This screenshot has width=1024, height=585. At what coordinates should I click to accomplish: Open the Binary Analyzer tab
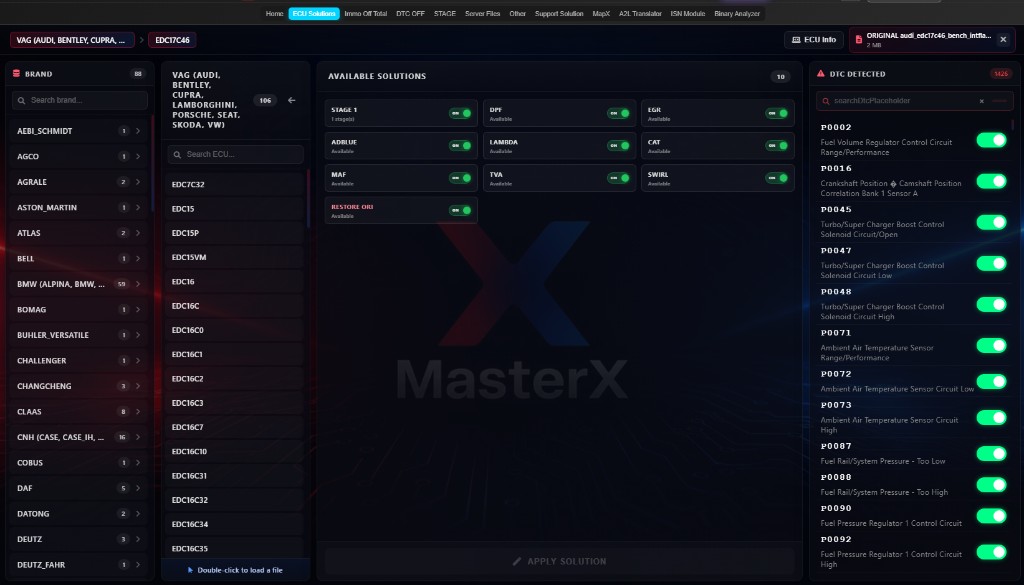[737, 14]
